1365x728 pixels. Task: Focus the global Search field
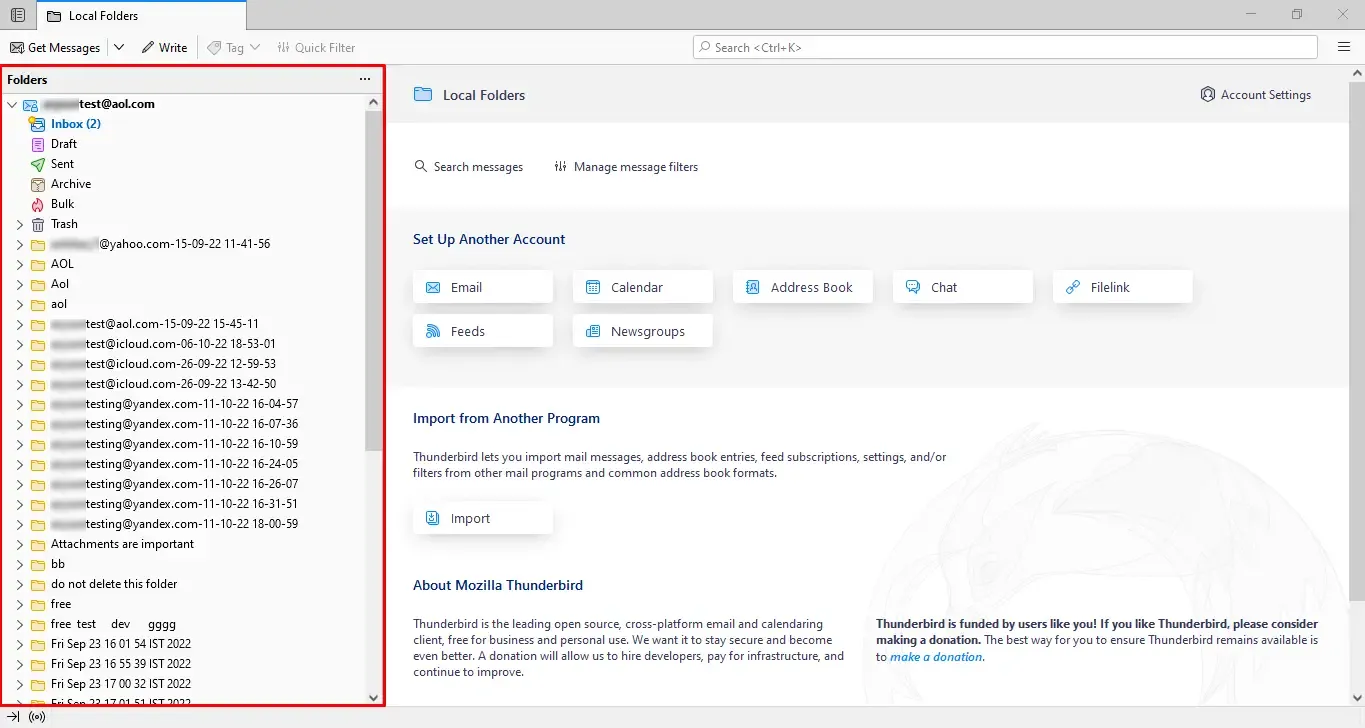pos(1005,47)
